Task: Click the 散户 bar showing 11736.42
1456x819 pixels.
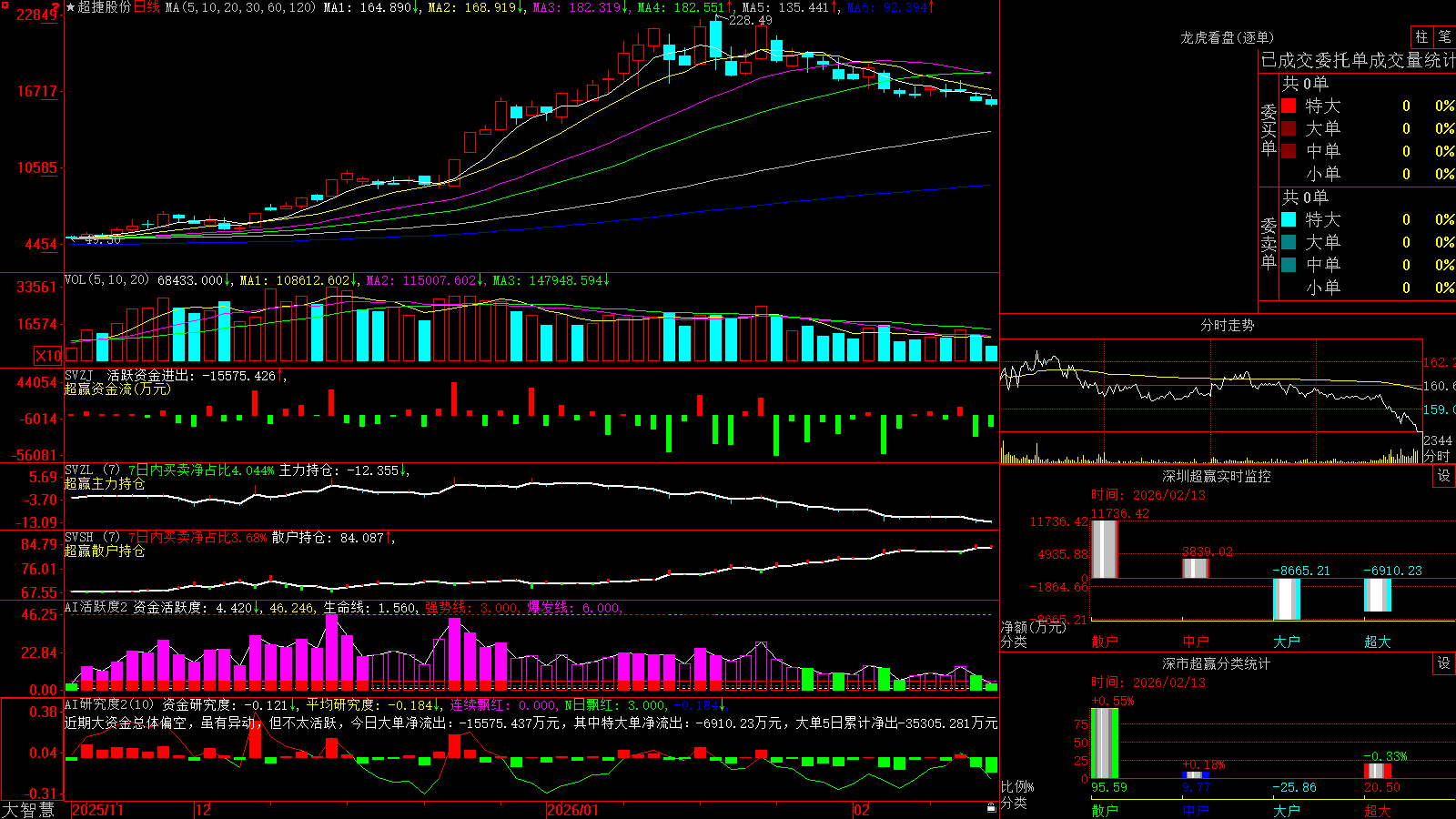Action: click(x=1105, y=550)
